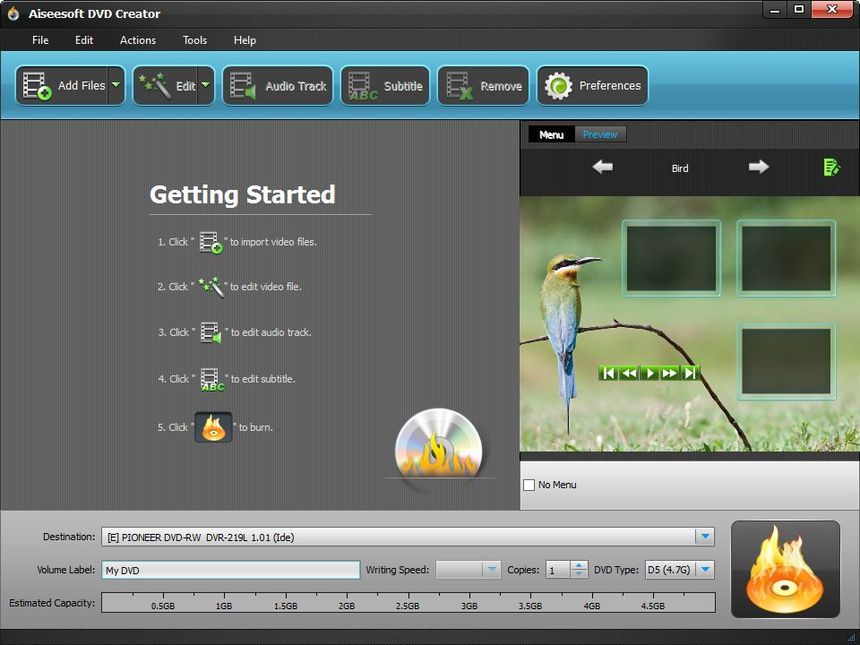Click the My DVD volume label field

pyautogui.click(x=230, y=569)
